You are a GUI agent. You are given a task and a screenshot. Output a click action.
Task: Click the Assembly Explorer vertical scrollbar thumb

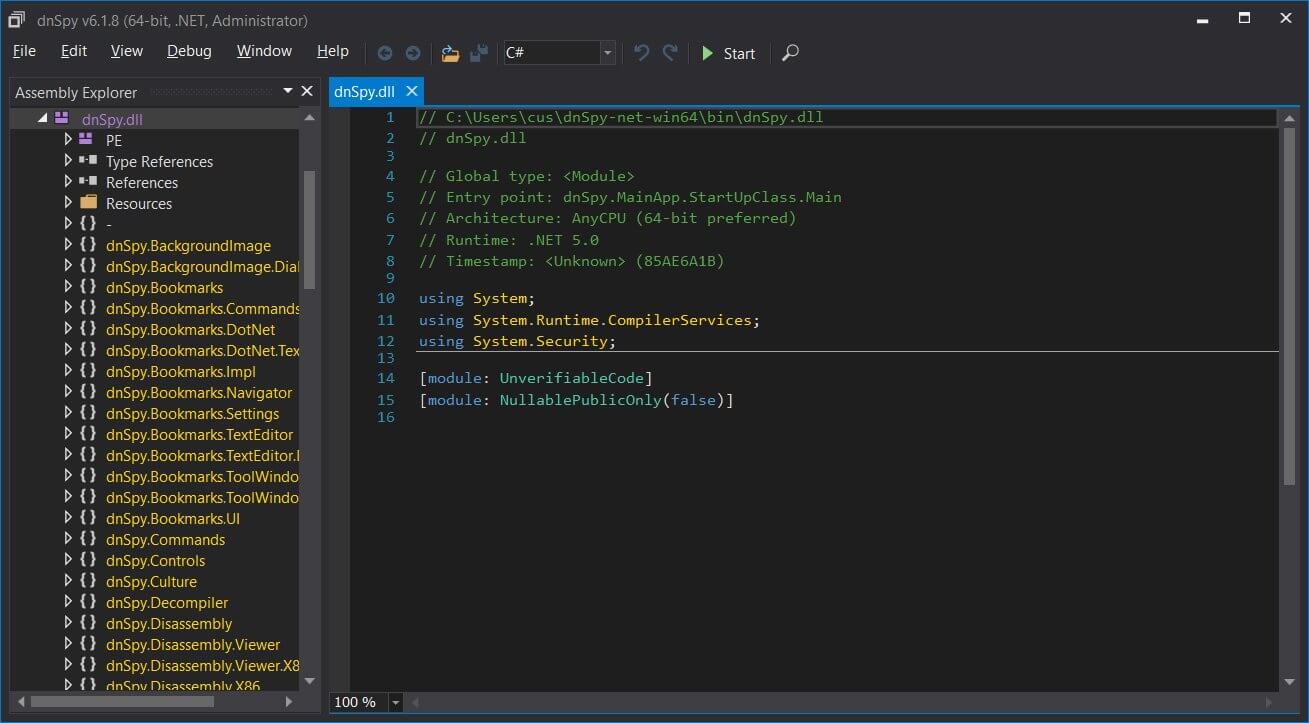[309, 228]
